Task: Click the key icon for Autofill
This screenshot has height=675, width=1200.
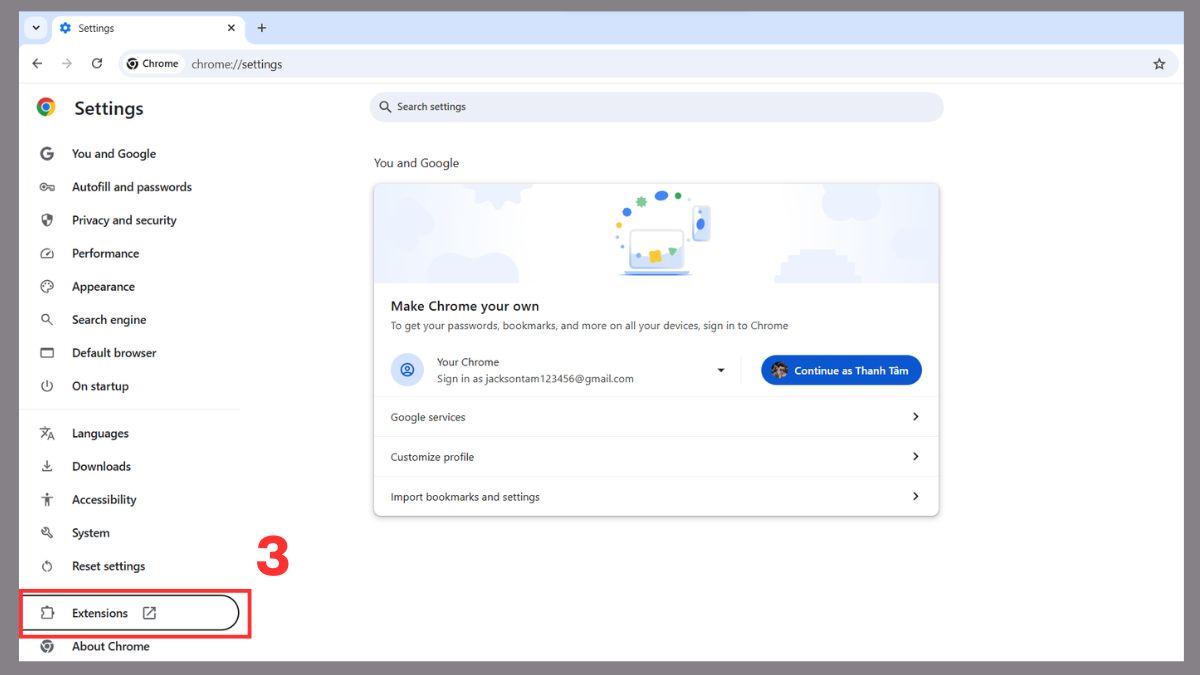Action: pyautogui.click(x=46, y=187)
